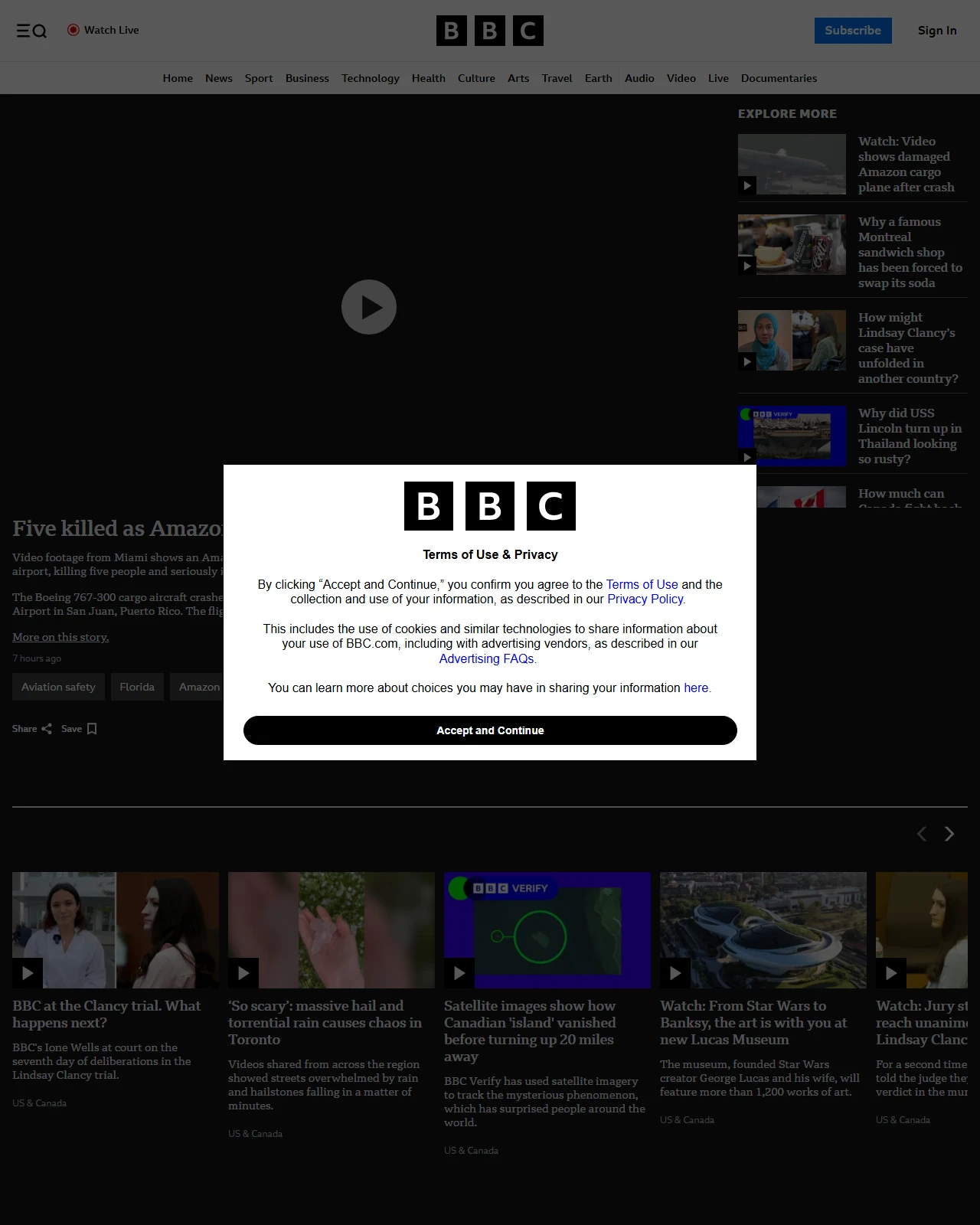This screenshot has width=980, height=1225.
Task: Open the Video nav item
Action: point(681,78)
